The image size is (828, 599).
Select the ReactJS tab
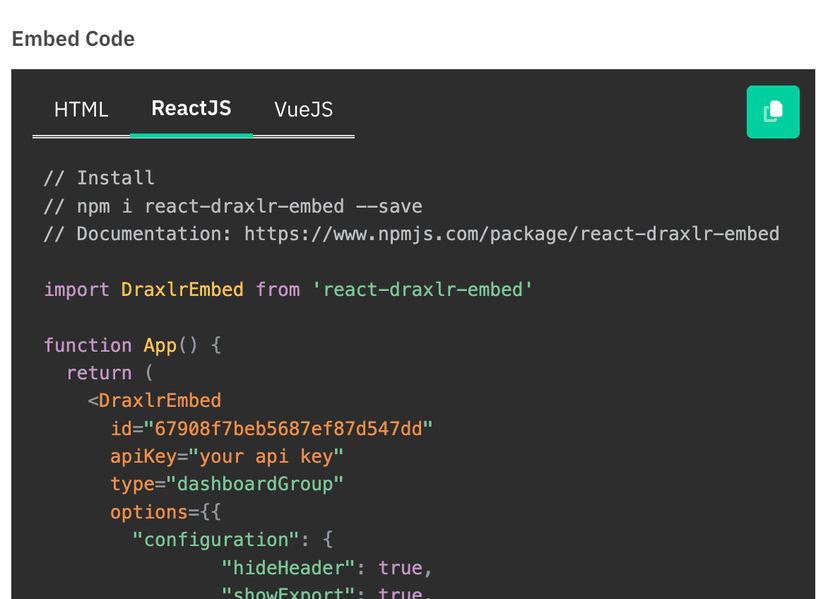click(191, 109)
